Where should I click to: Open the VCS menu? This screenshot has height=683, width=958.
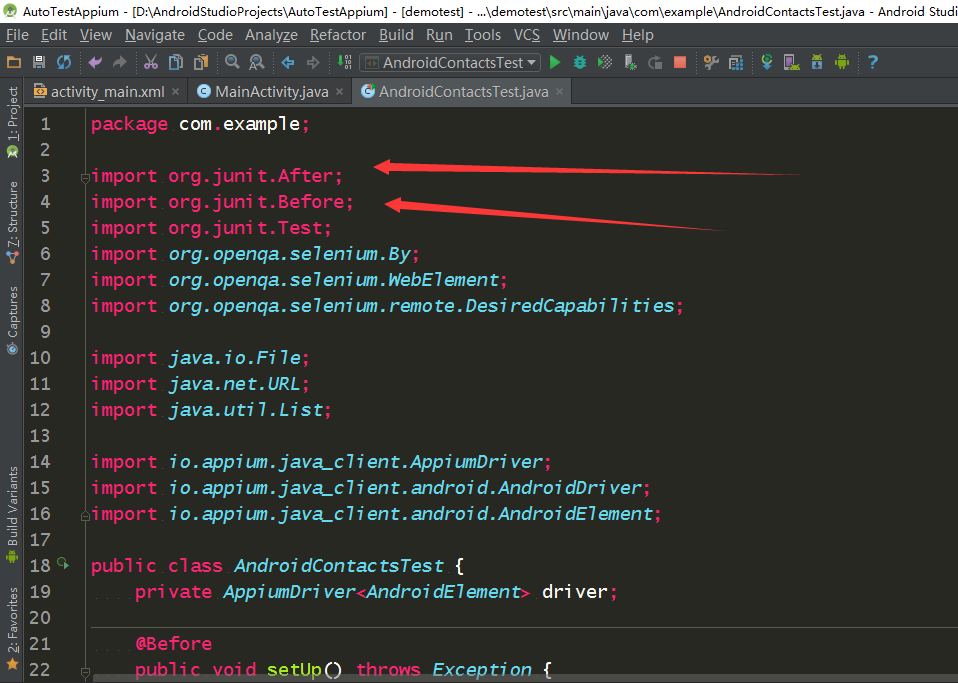click(527, 35)
